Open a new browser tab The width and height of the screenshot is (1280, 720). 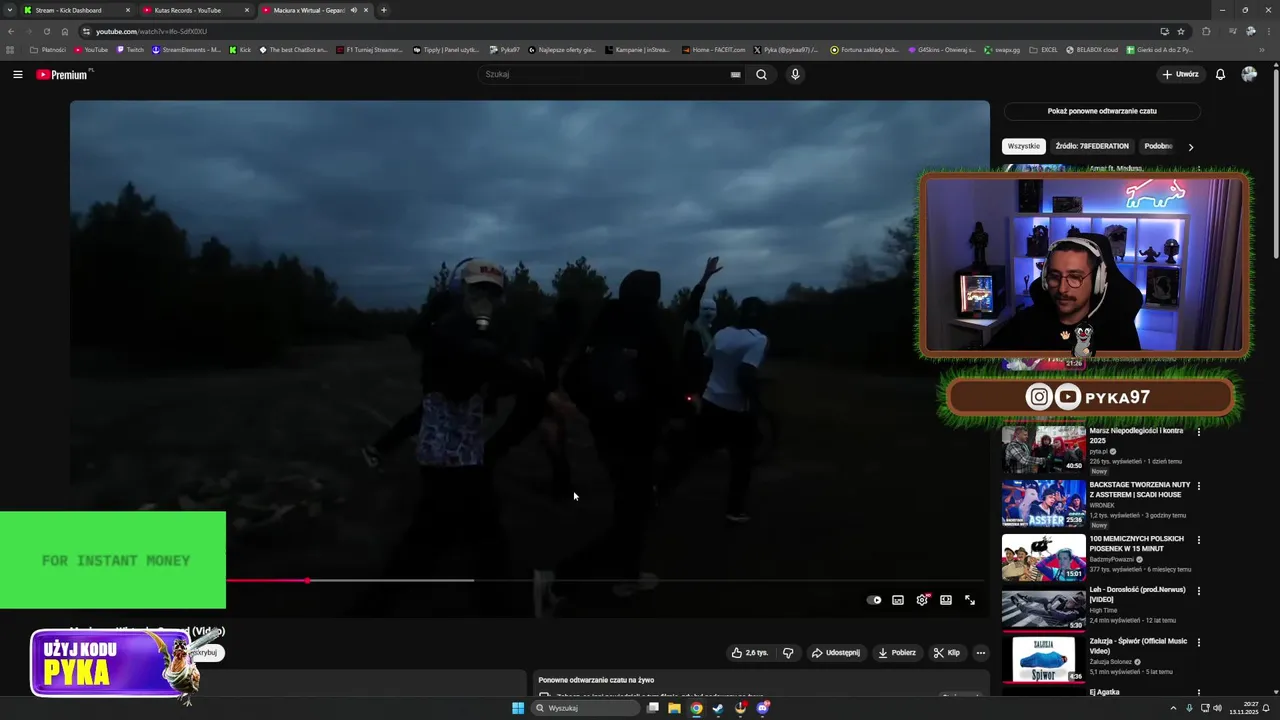click(x=384, y=10)
